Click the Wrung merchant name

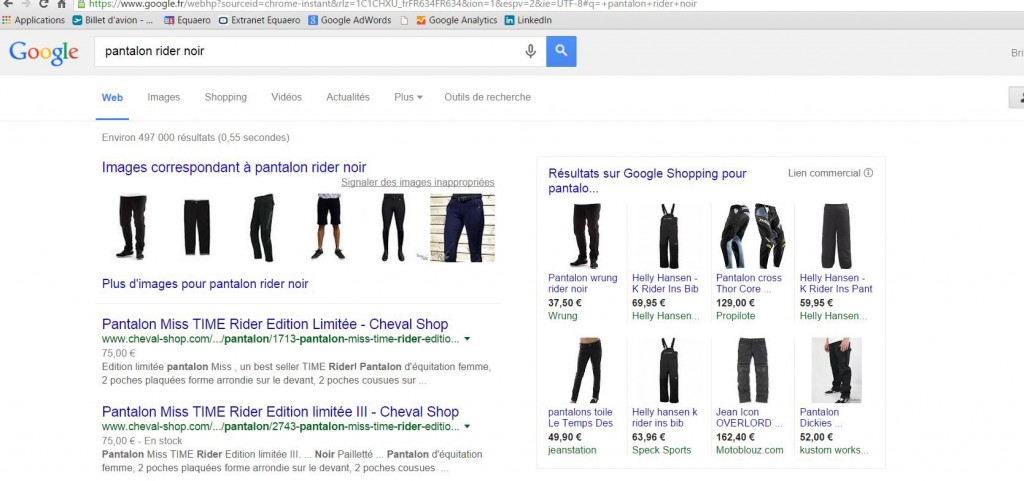[563, 316]
